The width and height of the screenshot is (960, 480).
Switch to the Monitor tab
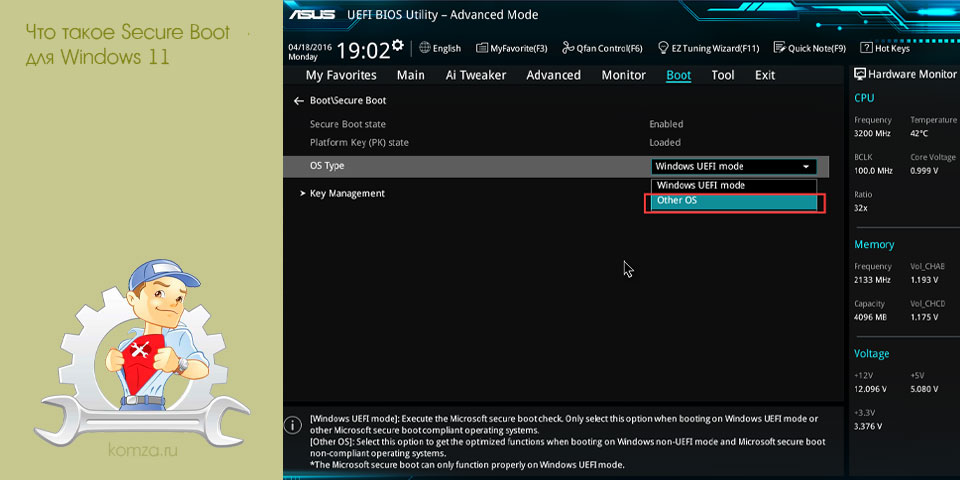(x=623, y=75)
